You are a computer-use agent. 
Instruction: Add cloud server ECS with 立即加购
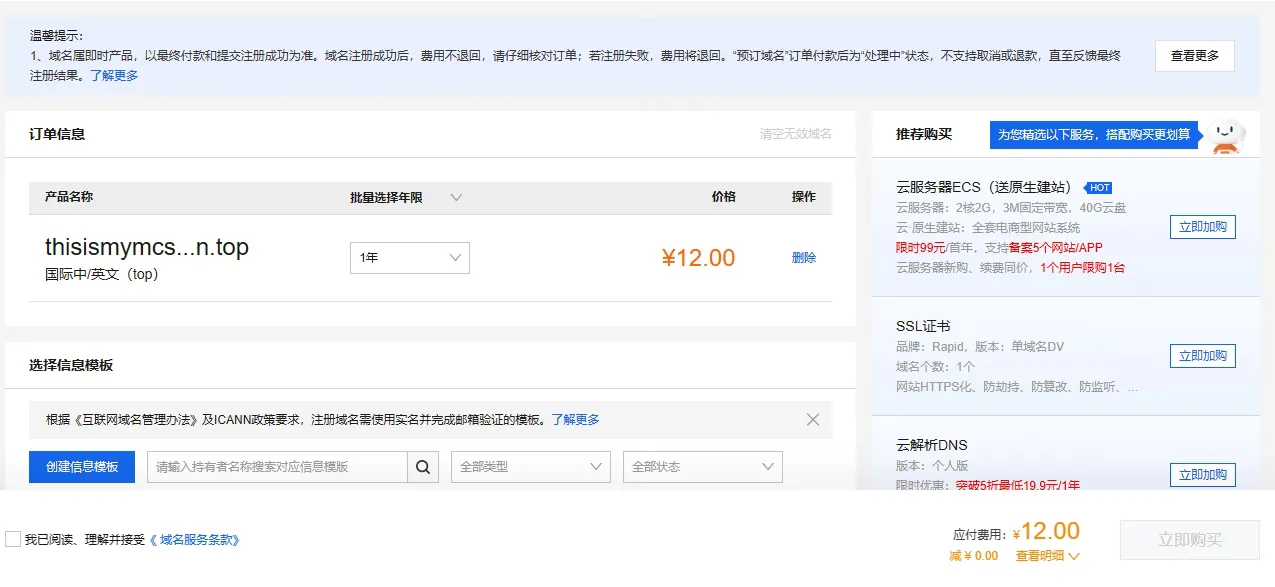coord(1202,227)
